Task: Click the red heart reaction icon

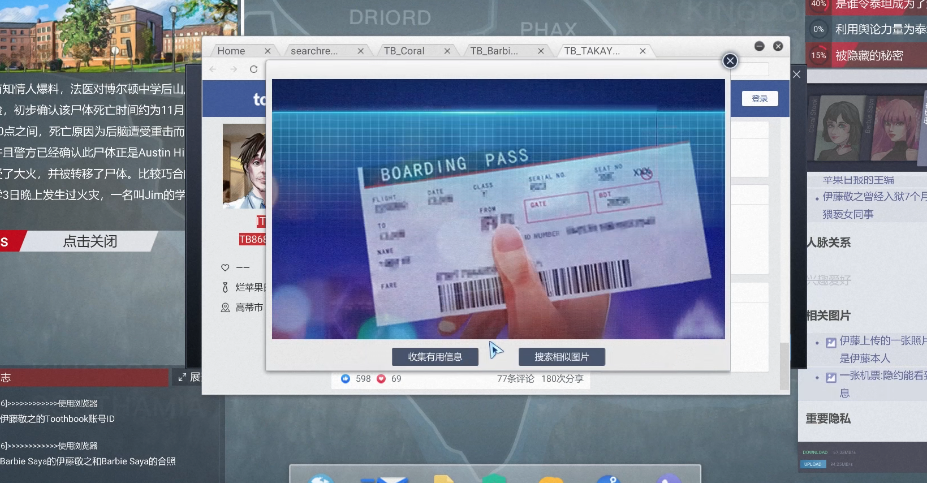Action: [381, 379]
